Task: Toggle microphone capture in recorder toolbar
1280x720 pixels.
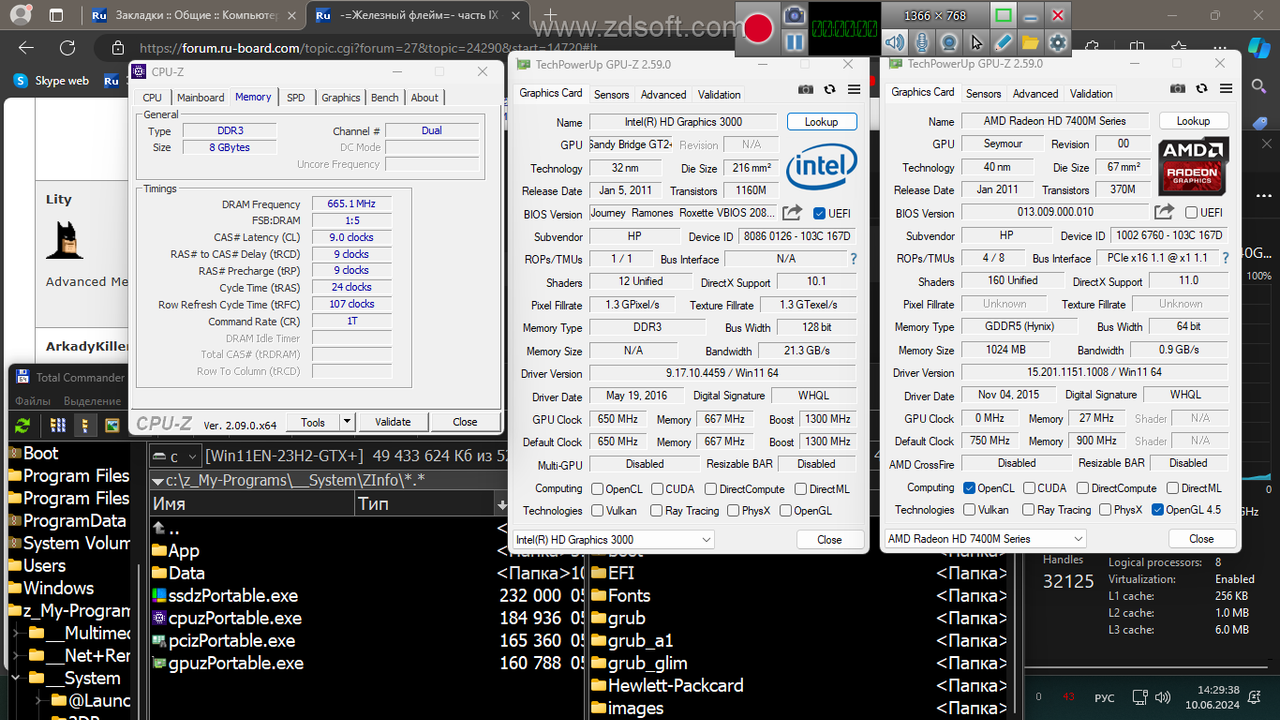Action: tap(921, 42)
